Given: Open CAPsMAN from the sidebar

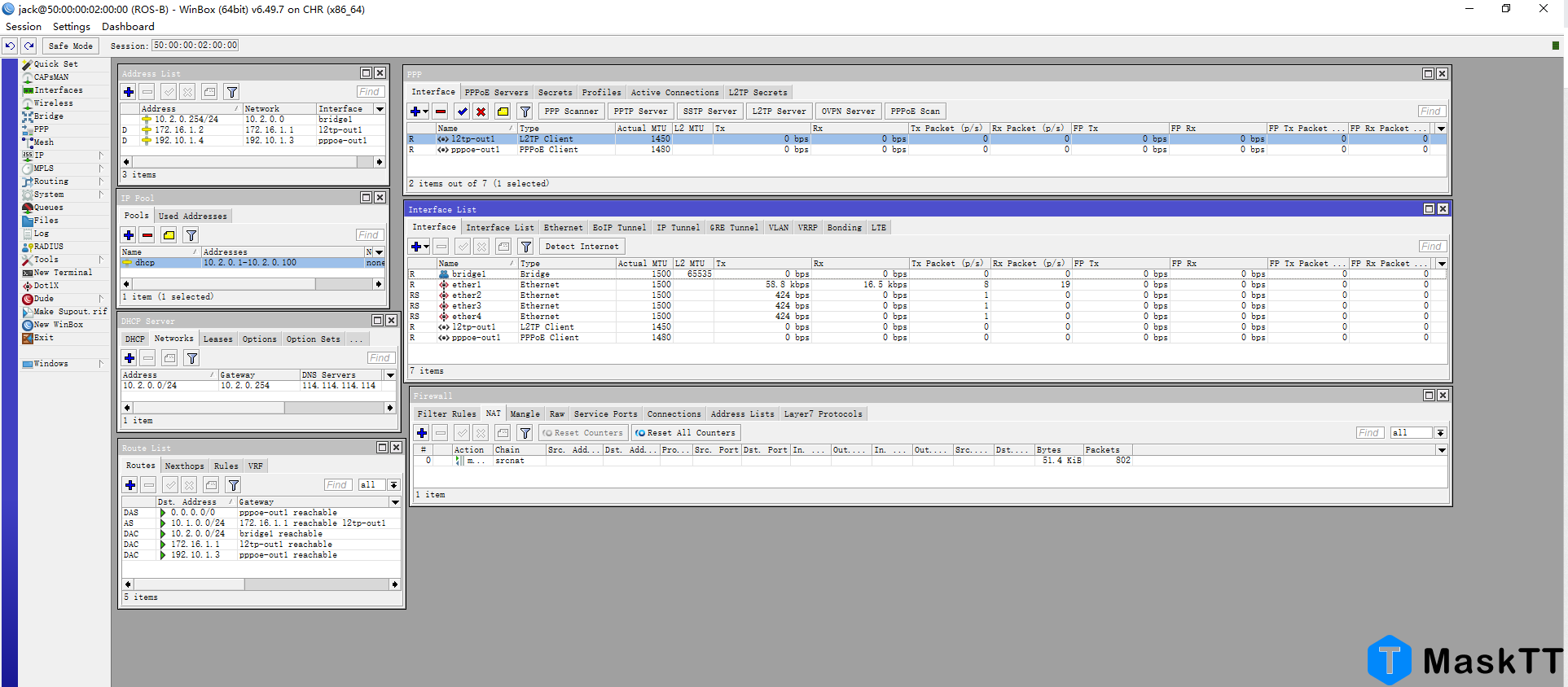Looking at the screenshot, I should 51,77.
